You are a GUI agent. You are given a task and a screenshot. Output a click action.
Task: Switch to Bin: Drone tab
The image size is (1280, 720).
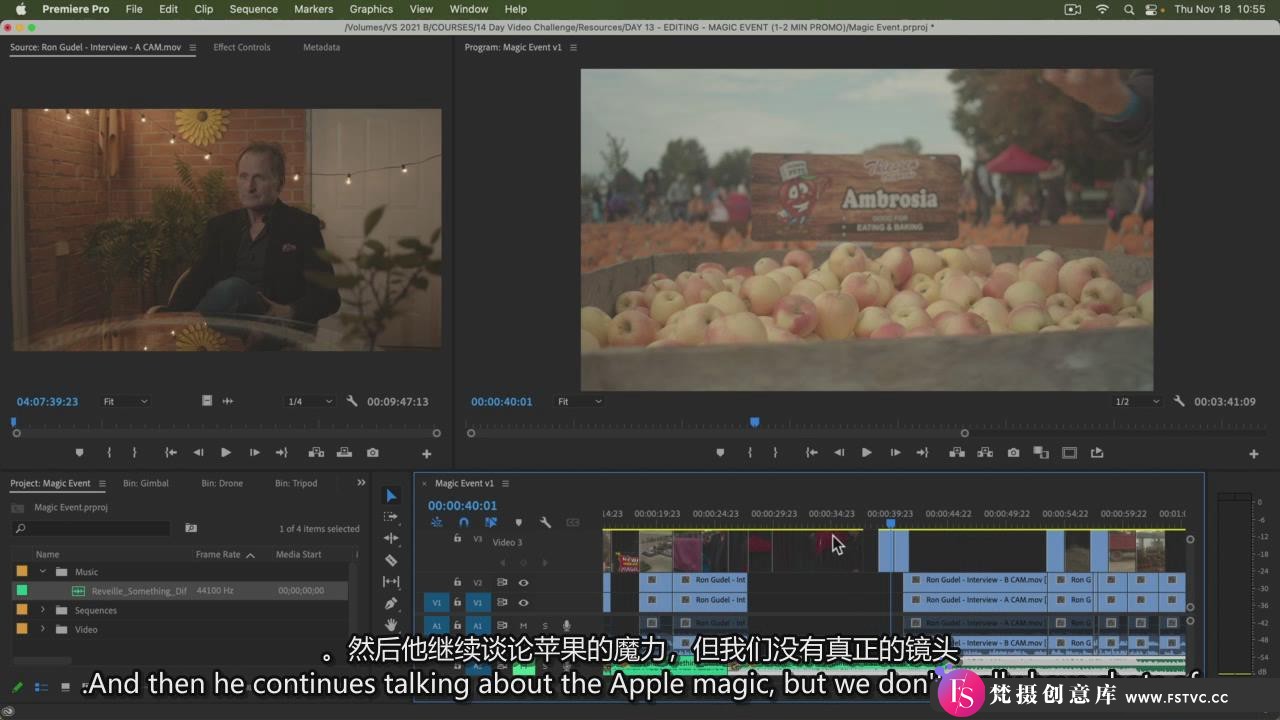tap(222, 483)
